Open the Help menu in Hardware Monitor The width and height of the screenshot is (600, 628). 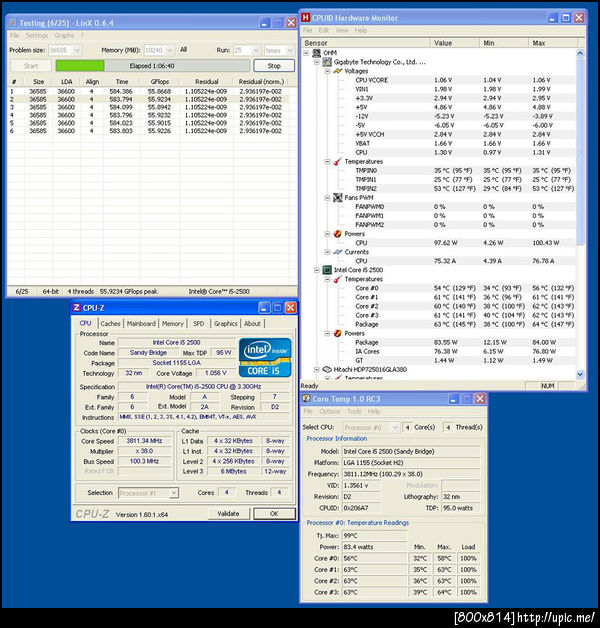pyautogui.click(x=360, y=30)
